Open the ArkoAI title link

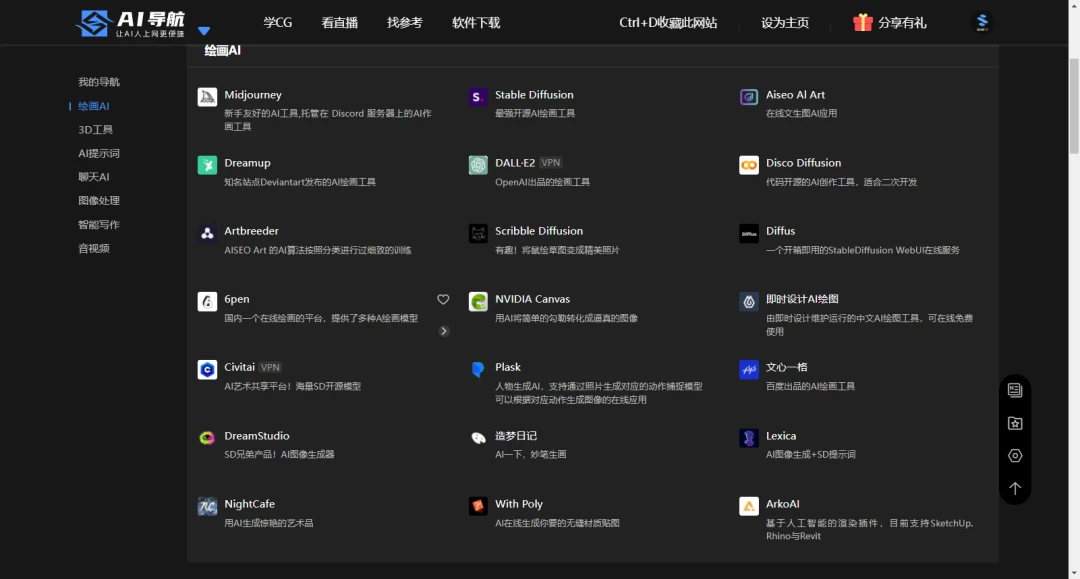(x=782, y=504)
